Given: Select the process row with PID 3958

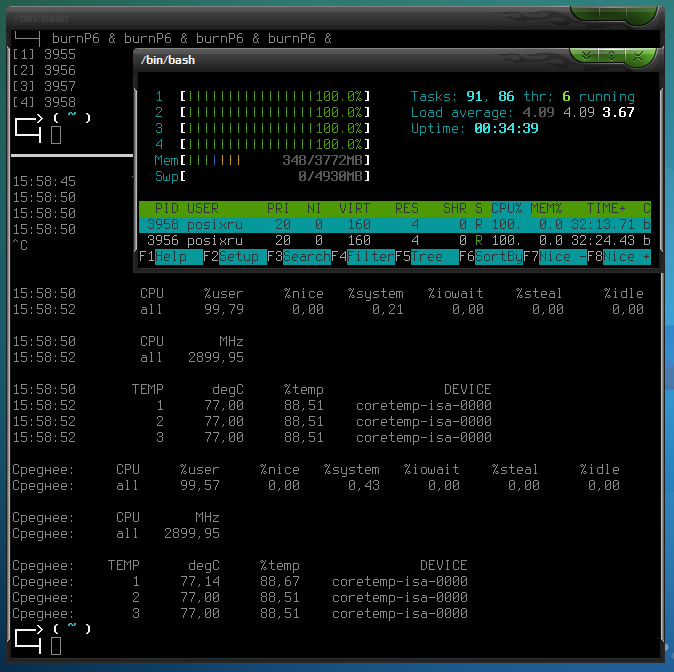Looking at the screenshot, I should point(395,224).
